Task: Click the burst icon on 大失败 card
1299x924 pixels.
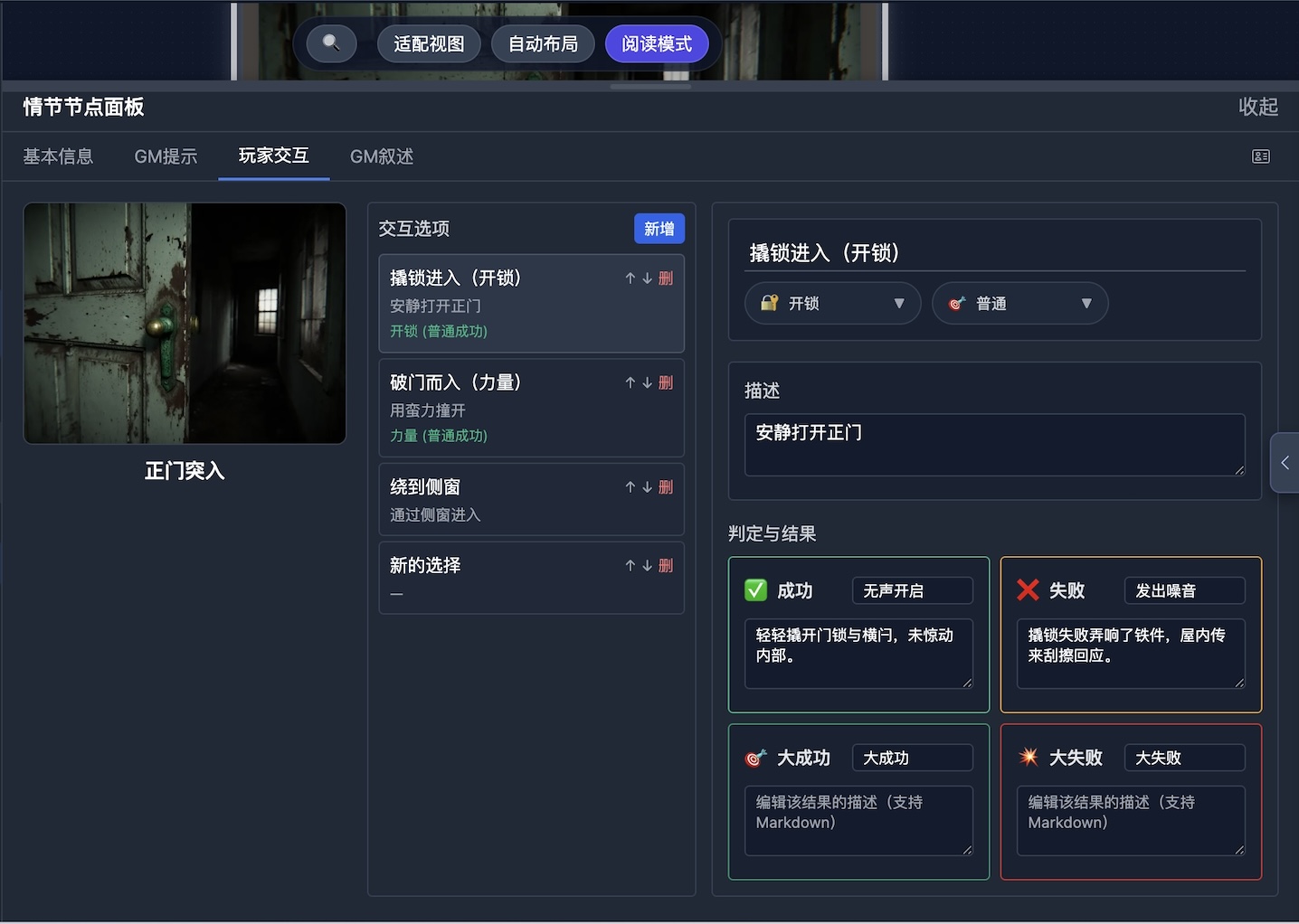Action: 1029,758
